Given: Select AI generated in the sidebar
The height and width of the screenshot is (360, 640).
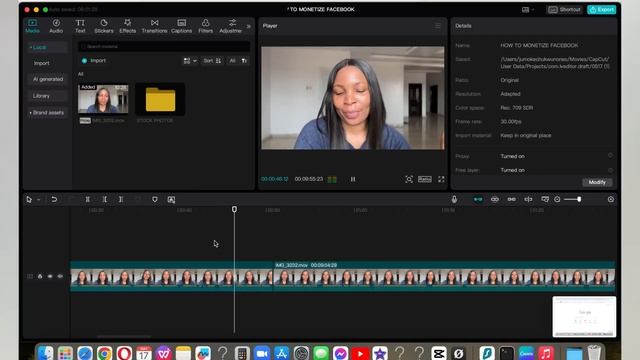Looking at the screenshot, I should pyautogui.click(x=48, y=79).
